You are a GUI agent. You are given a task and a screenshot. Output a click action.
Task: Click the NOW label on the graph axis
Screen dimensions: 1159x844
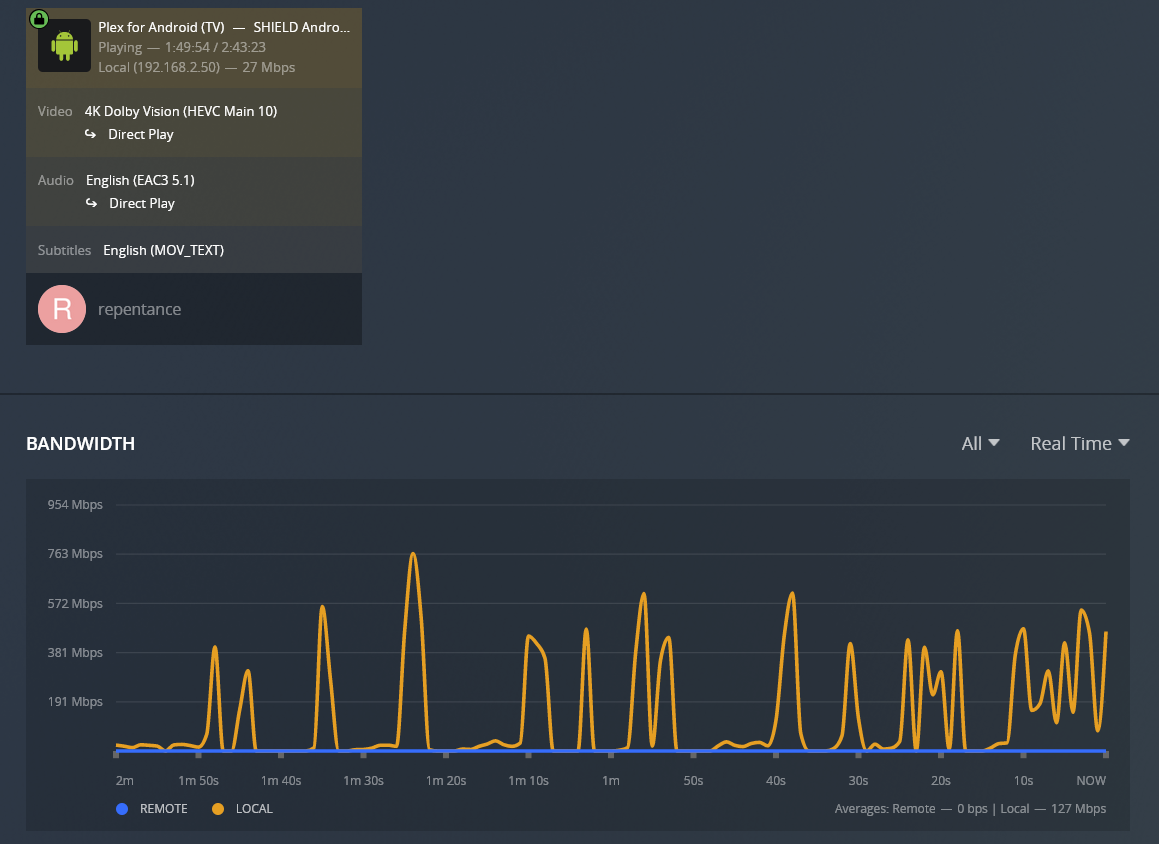1090,780
